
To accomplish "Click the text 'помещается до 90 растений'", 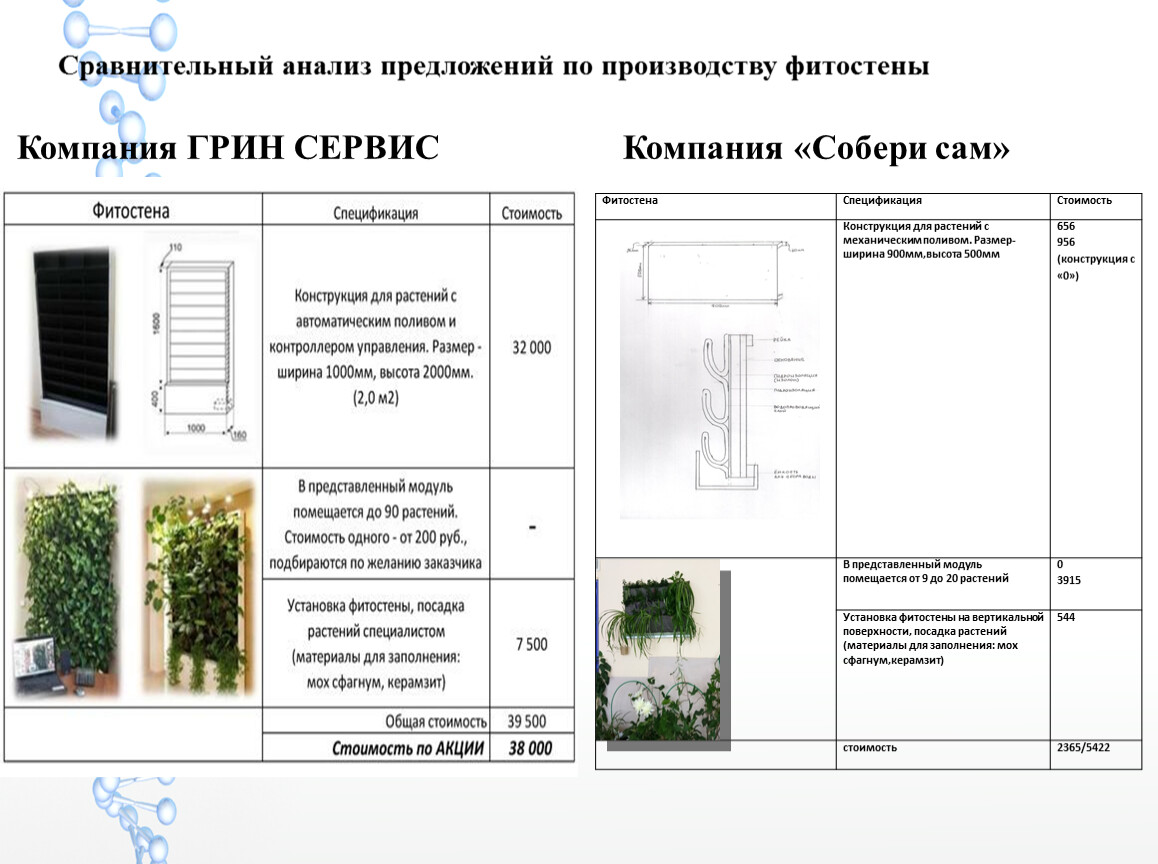I will pyautogui.click(x=375, y=512).
